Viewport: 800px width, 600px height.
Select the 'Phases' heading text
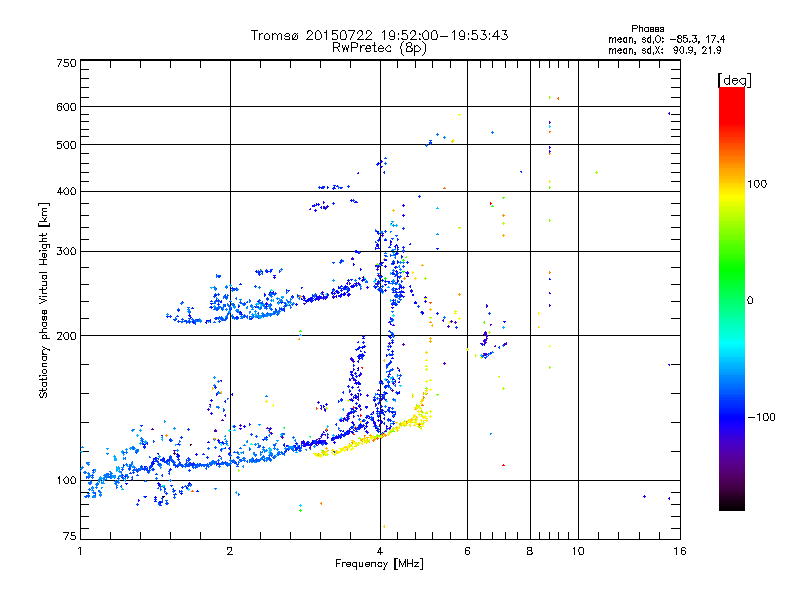click(647, 29)
